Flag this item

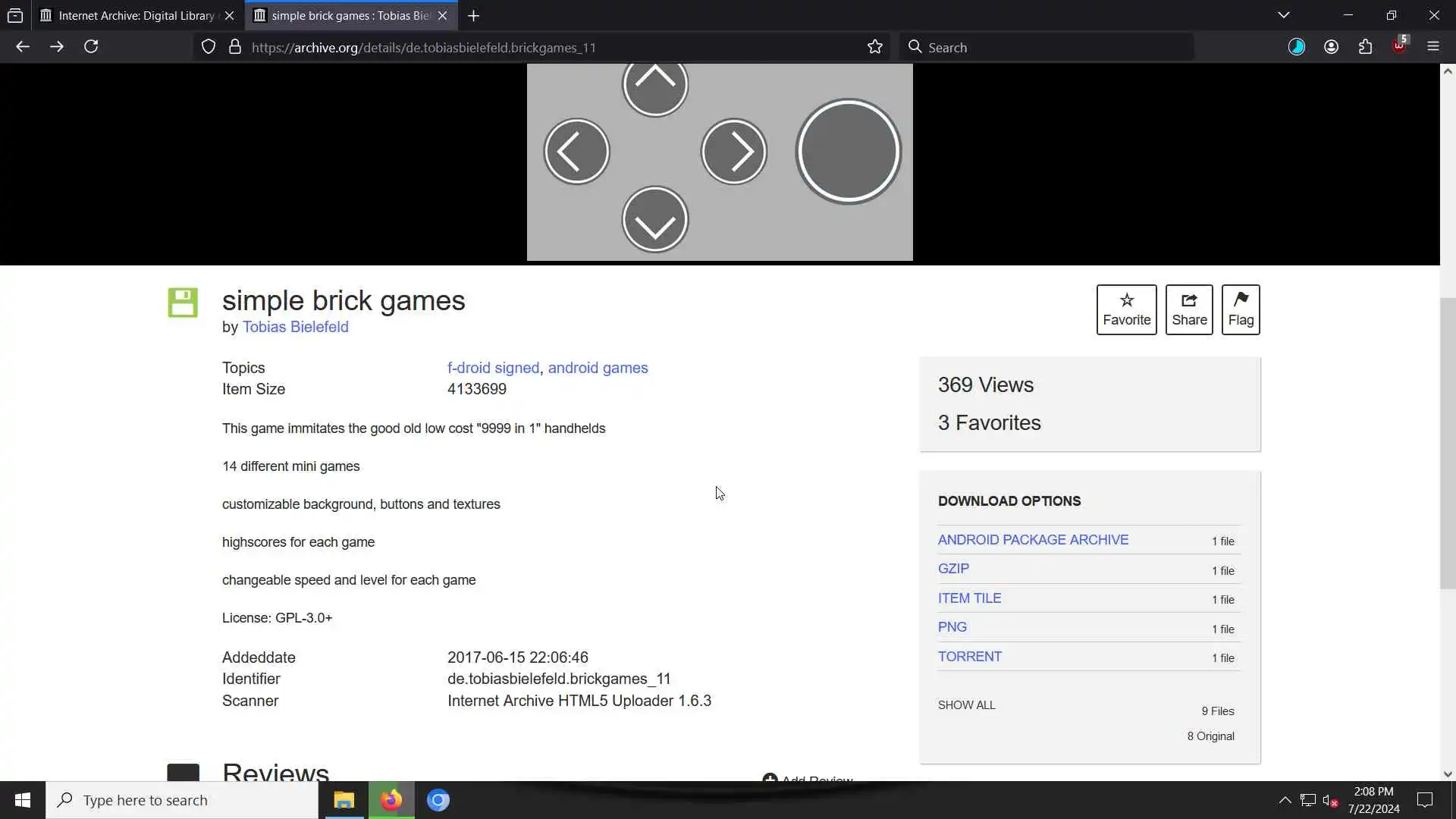pyautogui.click(x=1240, y=309)
